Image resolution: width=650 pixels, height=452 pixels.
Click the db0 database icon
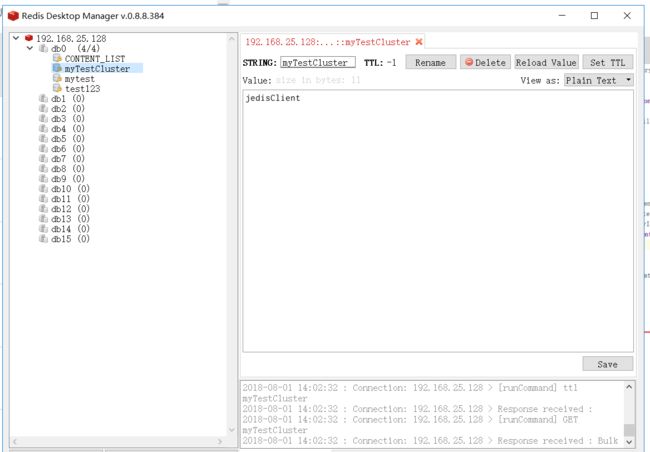43,49
